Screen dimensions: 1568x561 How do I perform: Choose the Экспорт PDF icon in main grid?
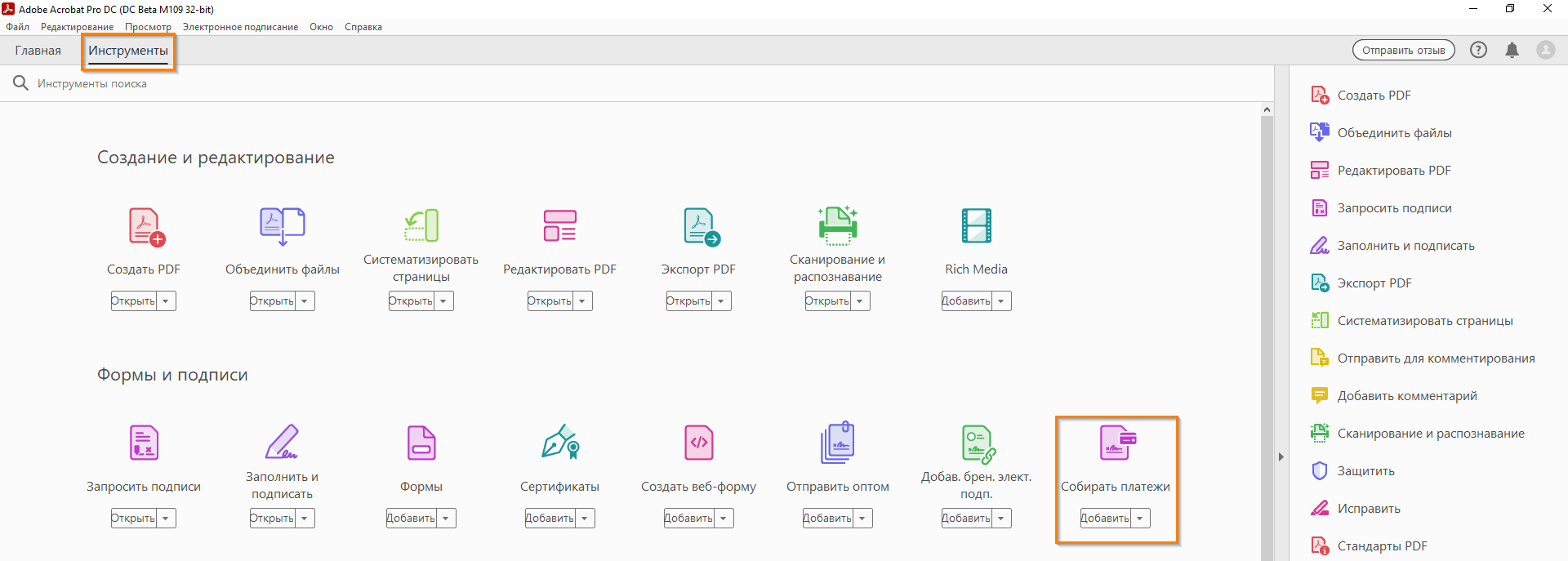click(701, 227)
